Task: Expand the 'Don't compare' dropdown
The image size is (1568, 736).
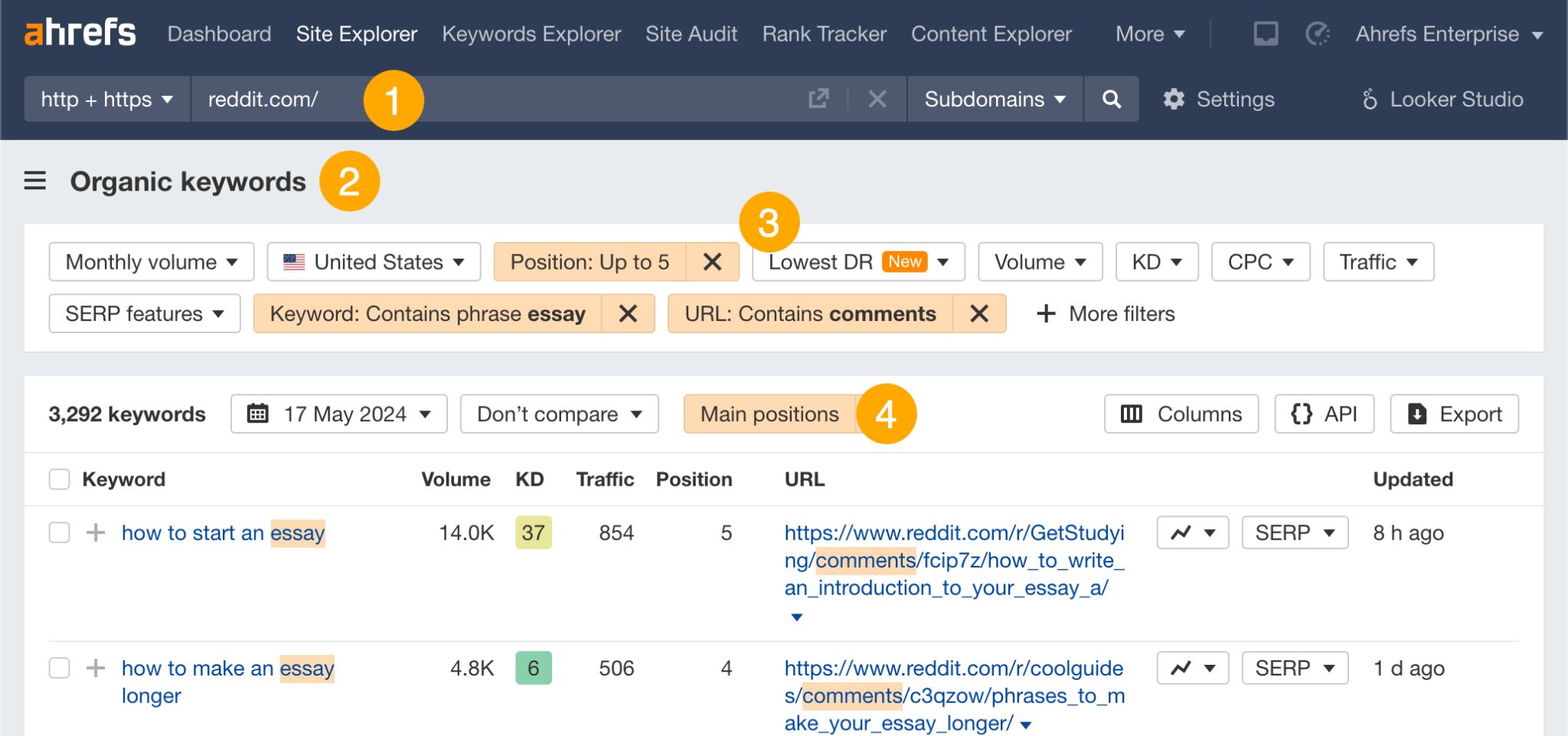Action: pos(558,414)
